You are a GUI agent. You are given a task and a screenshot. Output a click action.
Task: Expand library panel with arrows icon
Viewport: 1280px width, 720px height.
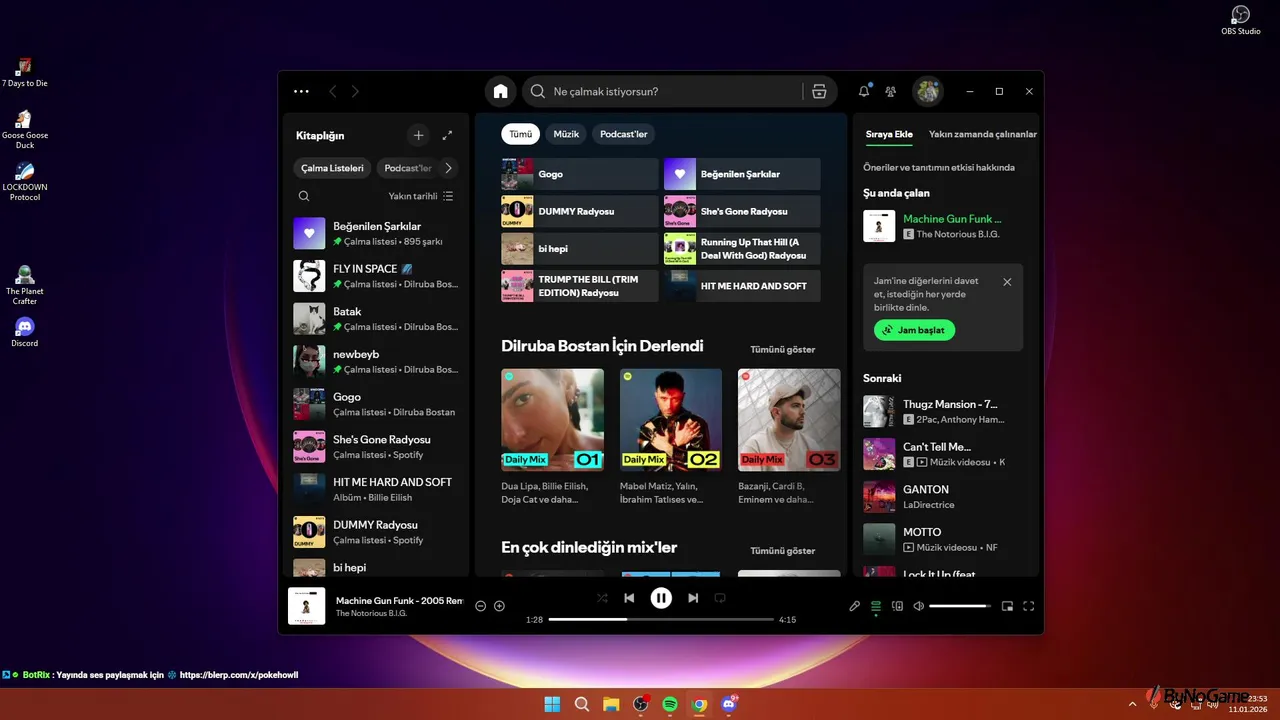pyautogui.click(x=447, y=135)
